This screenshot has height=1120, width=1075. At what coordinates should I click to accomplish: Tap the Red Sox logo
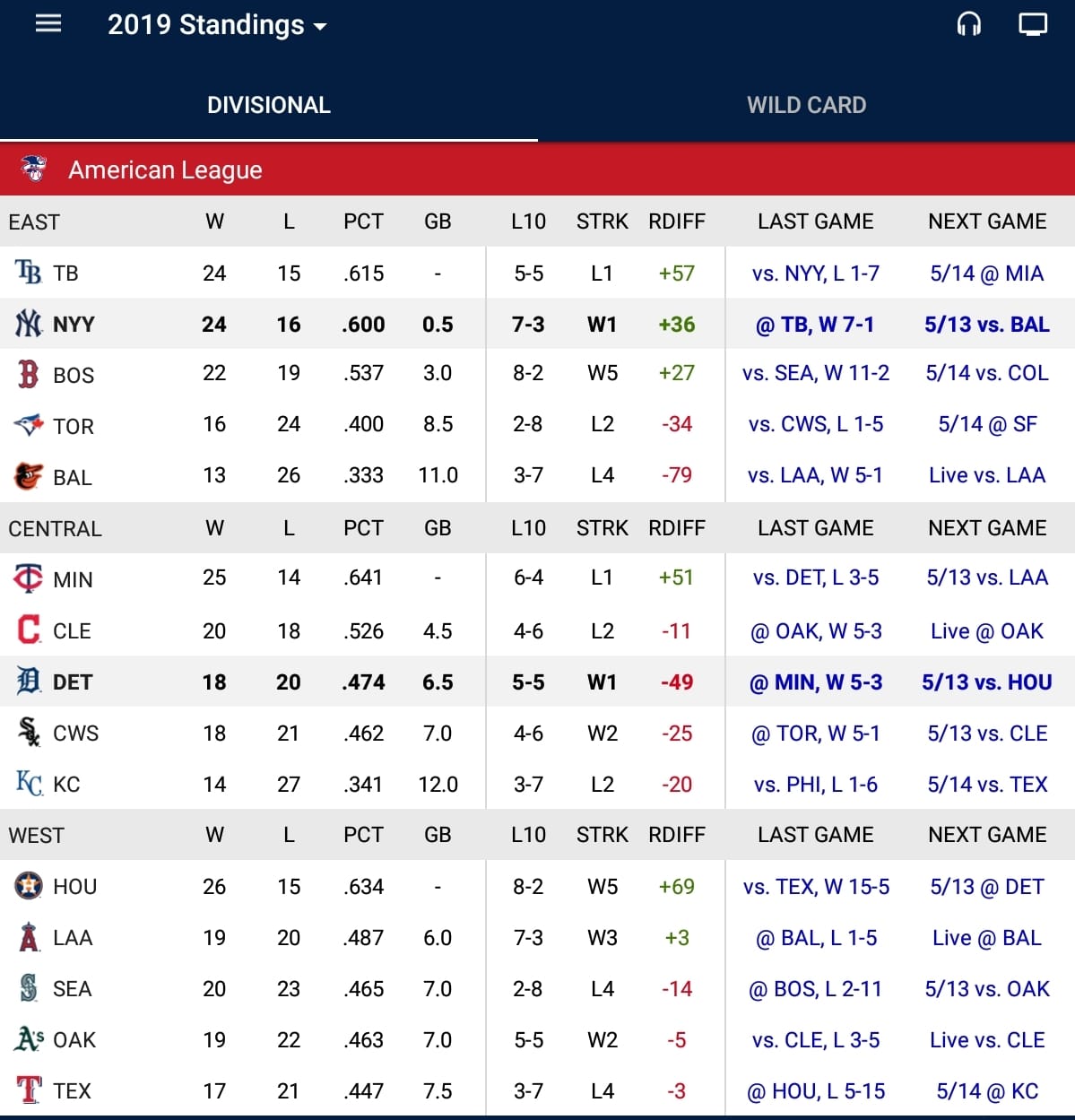point(29,374)
